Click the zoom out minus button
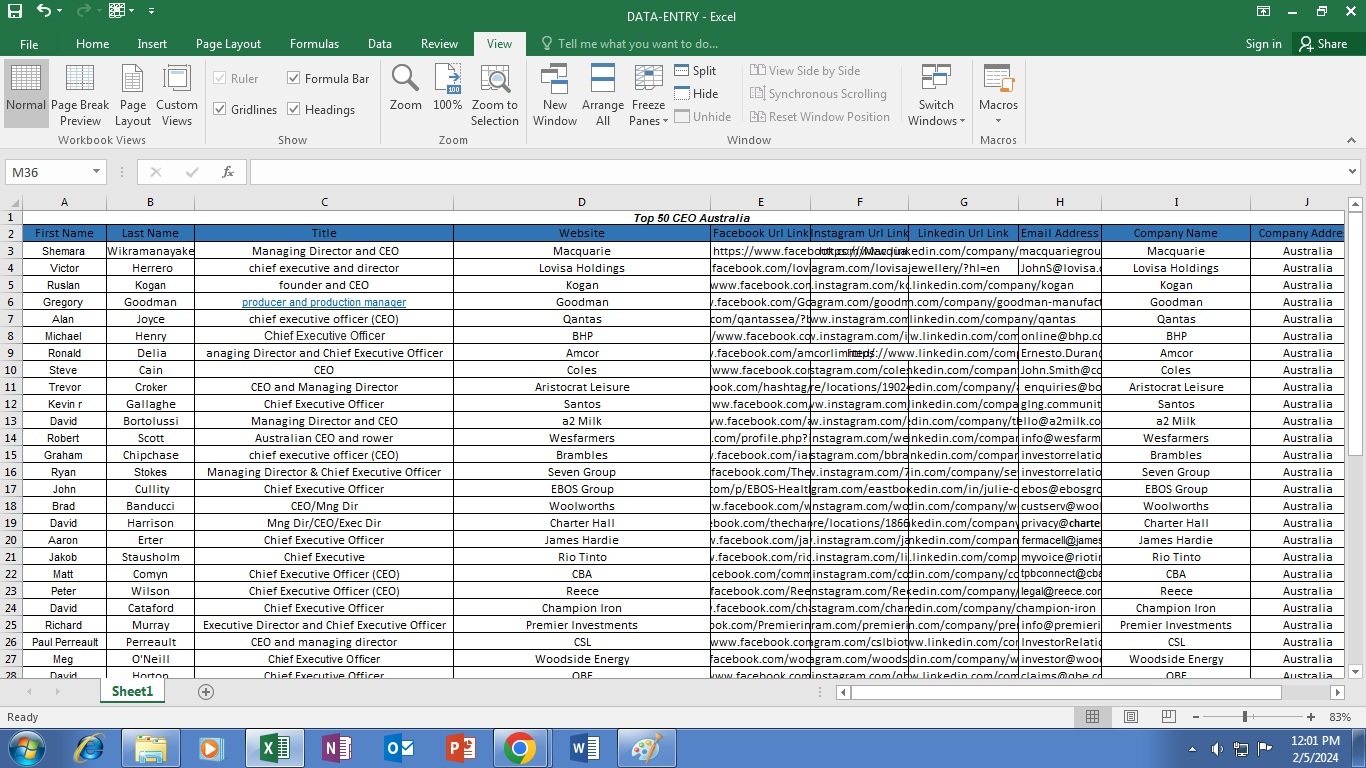The width and height of the screenshot is (1366, 768). point(1195,717)
